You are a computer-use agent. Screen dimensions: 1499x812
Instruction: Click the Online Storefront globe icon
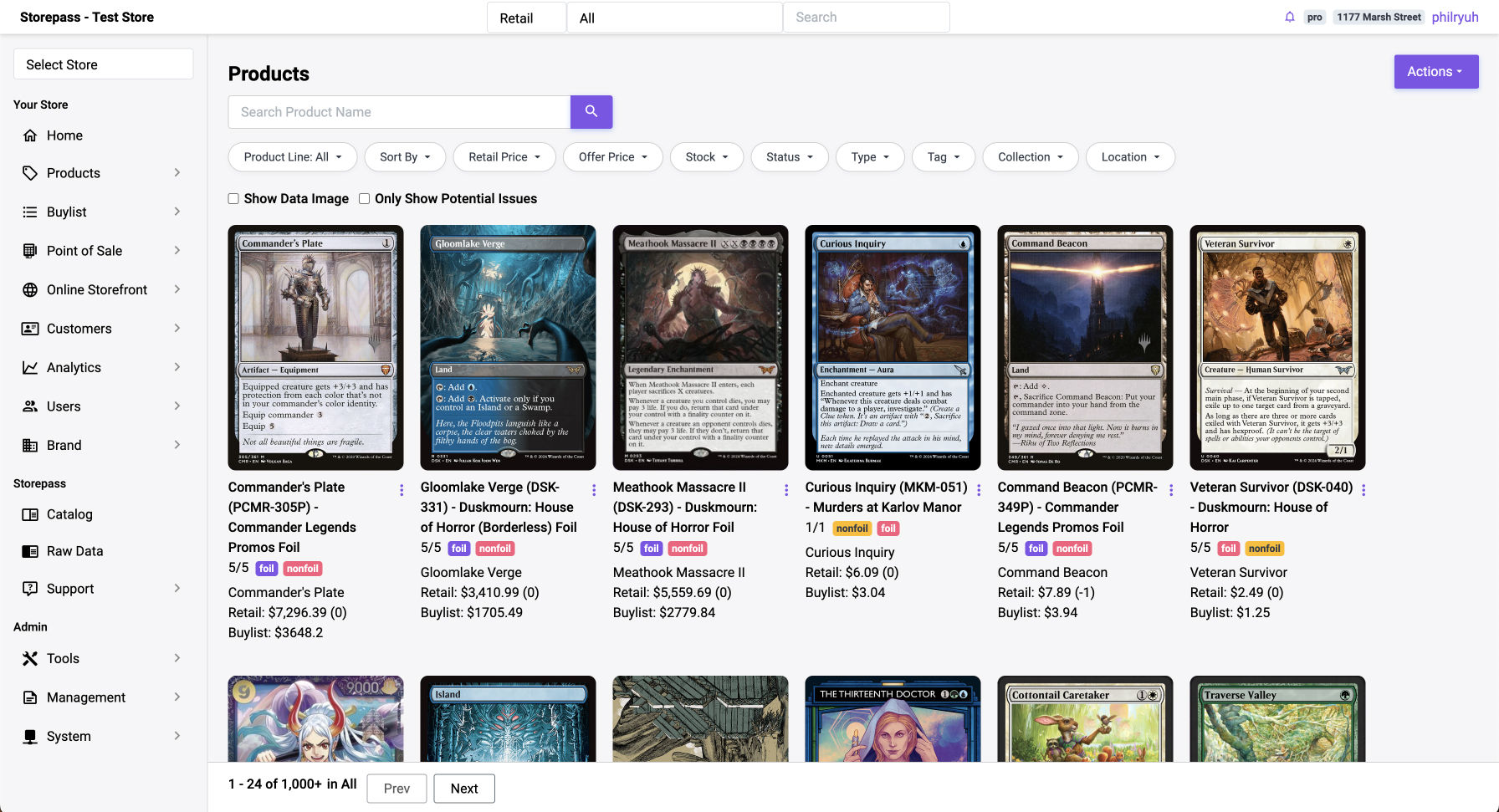[x=30, y=290]
